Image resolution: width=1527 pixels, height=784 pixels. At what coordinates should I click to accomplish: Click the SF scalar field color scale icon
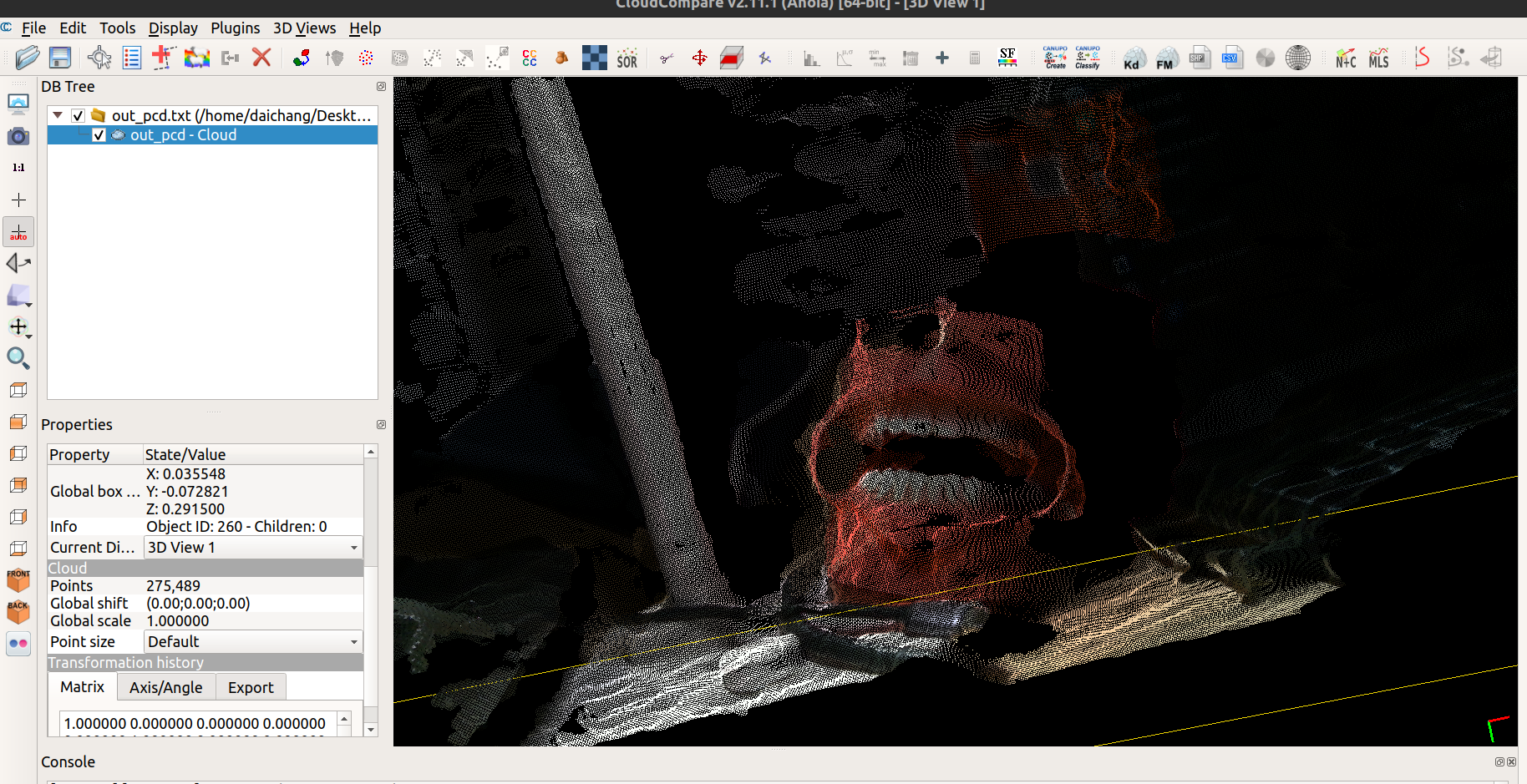click(x=1007, y=58)
